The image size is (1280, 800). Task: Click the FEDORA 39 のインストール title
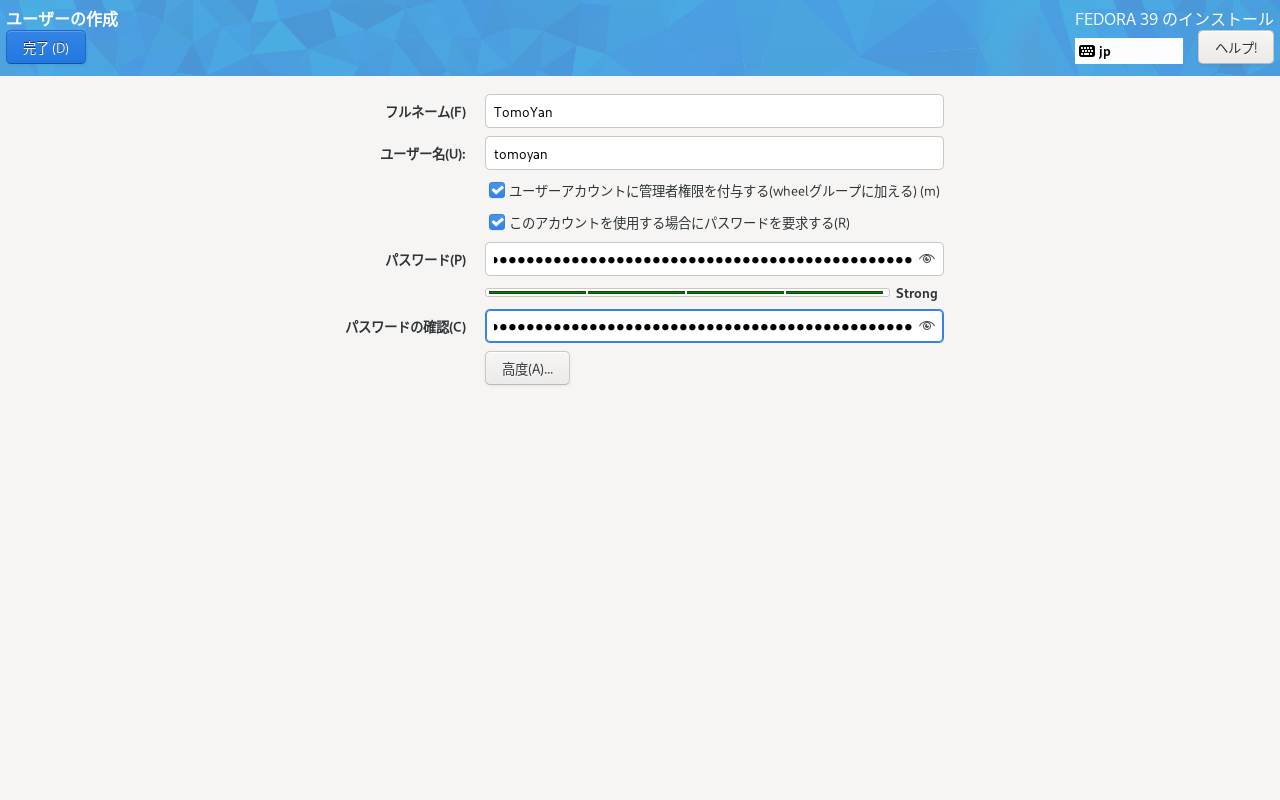(x=1174, y=18)
